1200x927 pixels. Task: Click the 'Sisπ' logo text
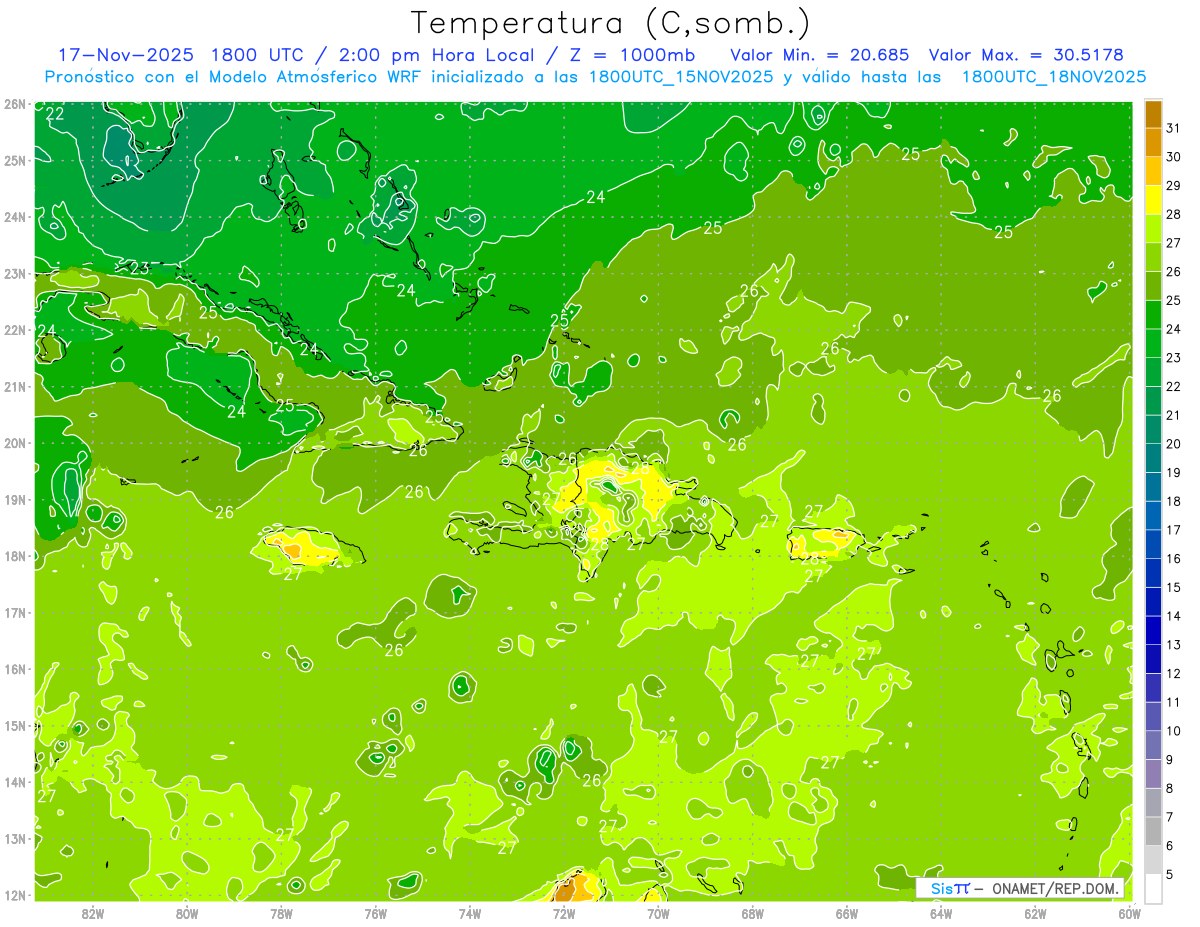949,888
